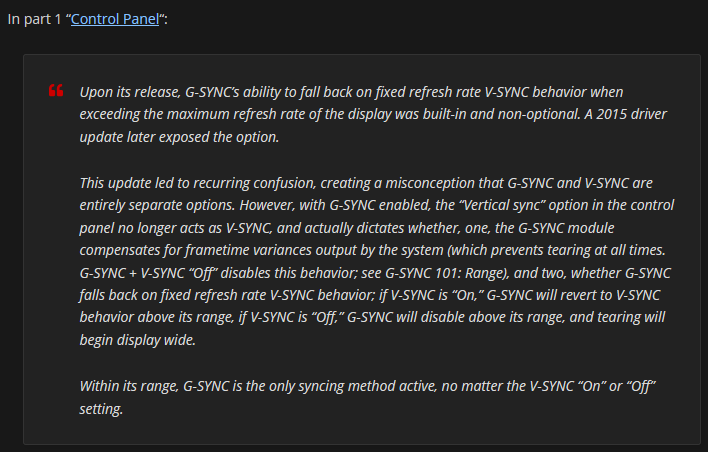Click "Within its range, G-SYNC" sentence start
Screen dimensions: 708x452
tap(154, 386)
